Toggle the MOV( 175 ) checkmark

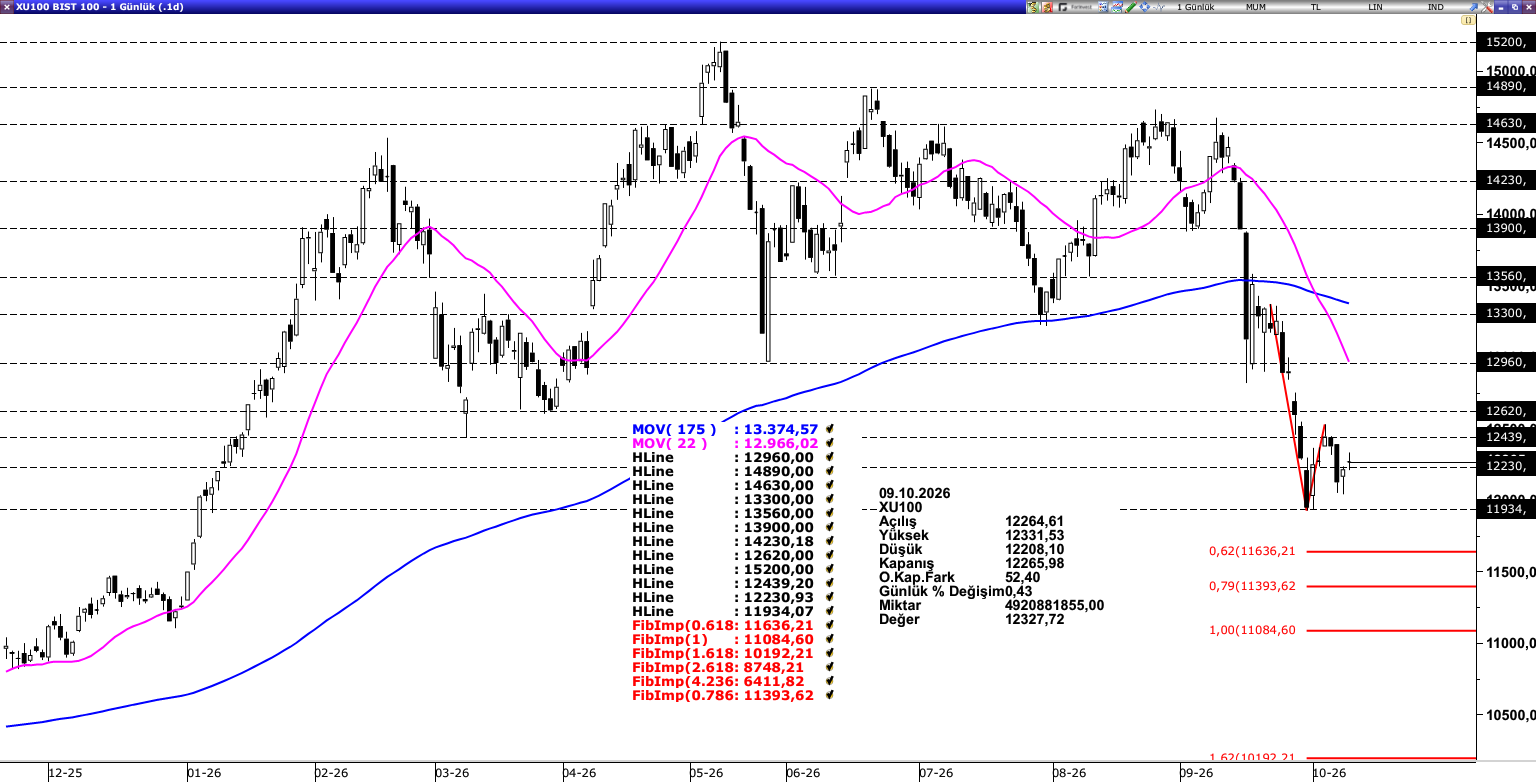coord(829,429)
